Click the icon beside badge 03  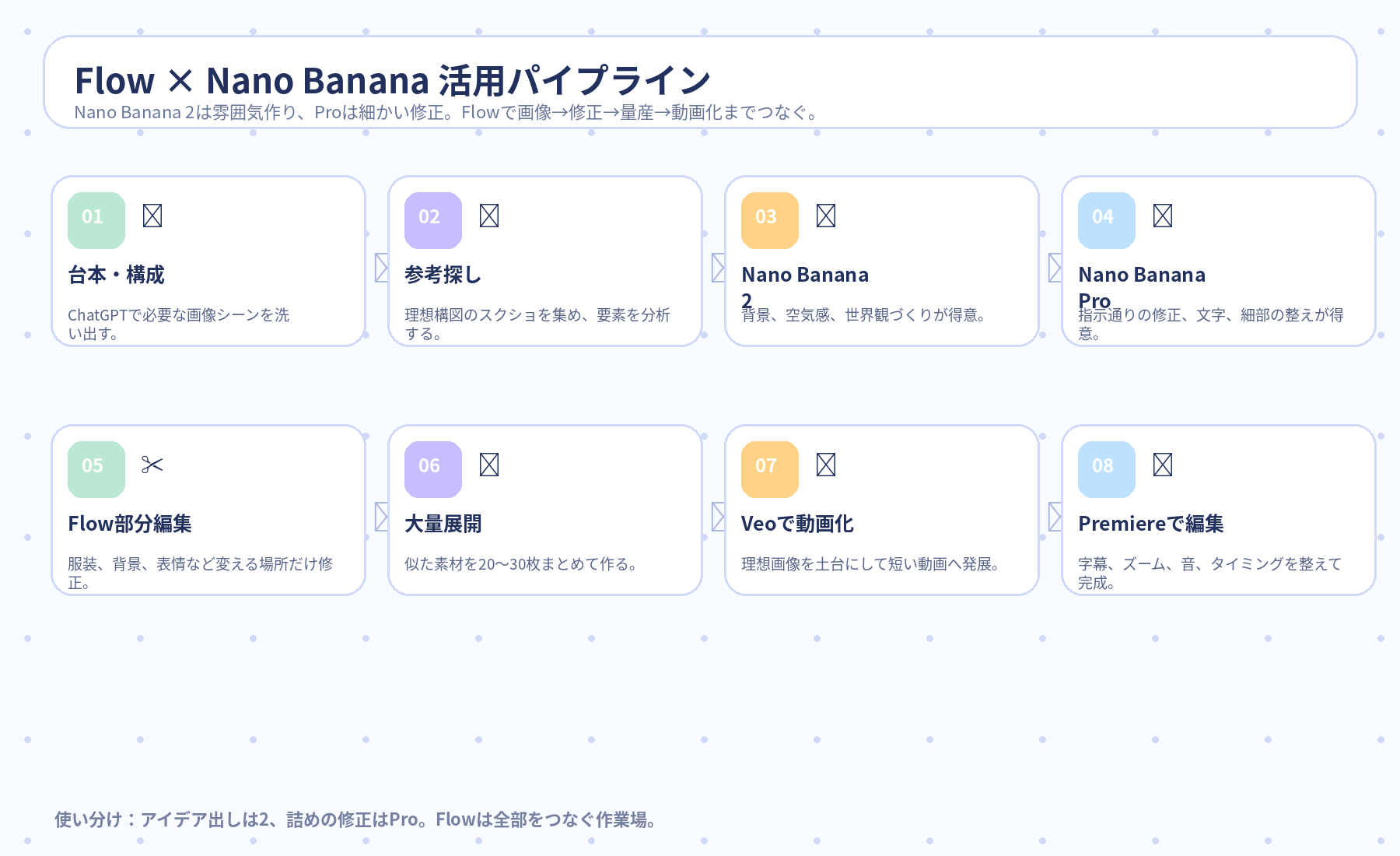pyautogui.click(x=826, y=216)
